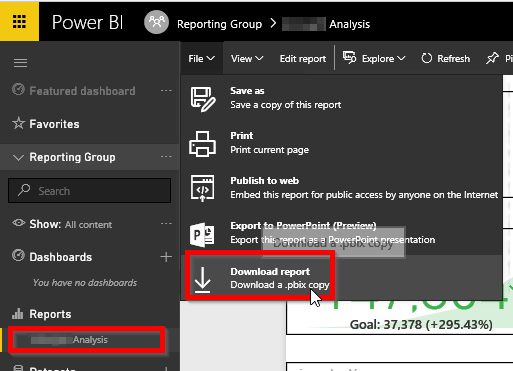Click Favorites in navigation pane
The width and height of the screenshot is (513, 371).
tap(54, 124)
